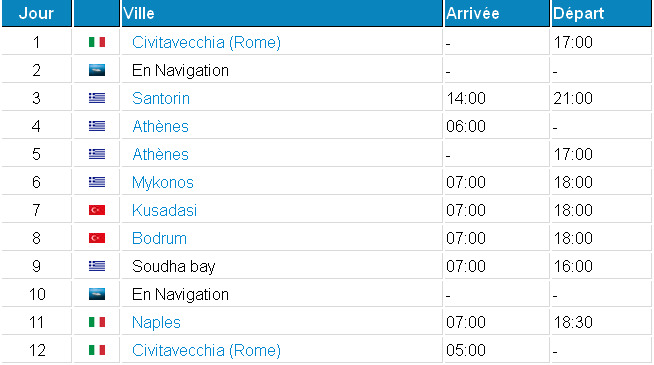Click the Italian flag beside Naples
The width and height of the screenshot is (654, 365).
click(x=97, y=322)
